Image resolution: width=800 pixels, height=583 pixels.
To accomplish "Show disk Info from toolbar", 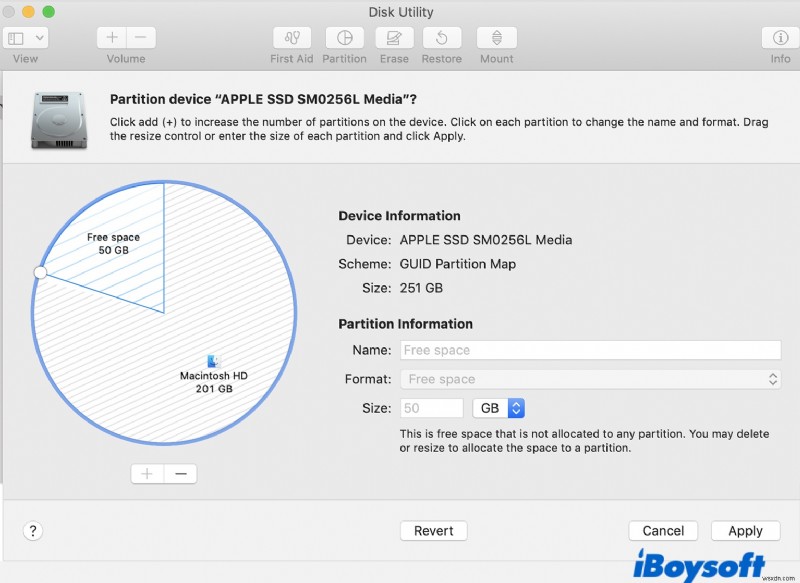I will coord(780,38).
